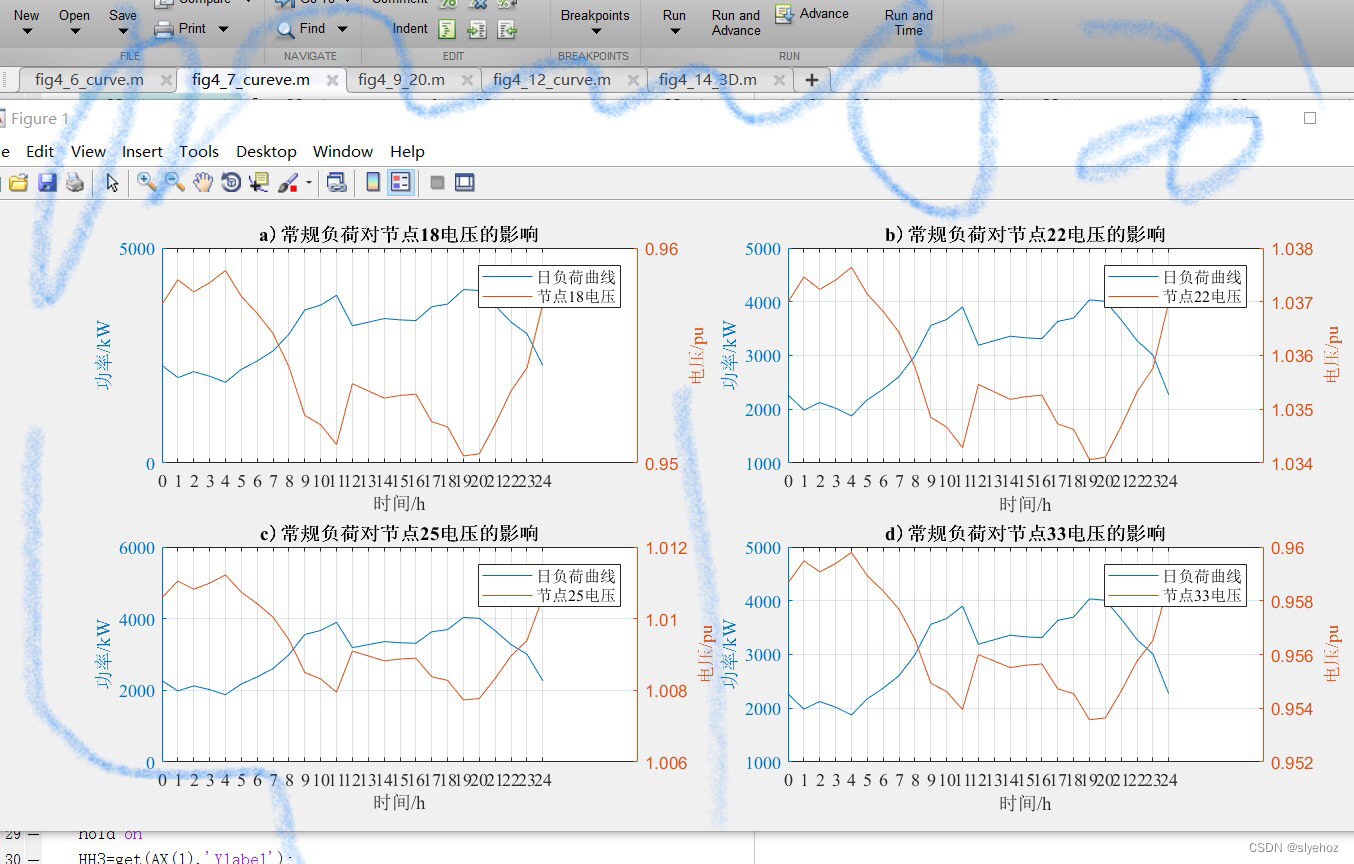Click the Open File icon in Figure toolbar
This screenshot has width=1354, height=864.
point(19,183)
